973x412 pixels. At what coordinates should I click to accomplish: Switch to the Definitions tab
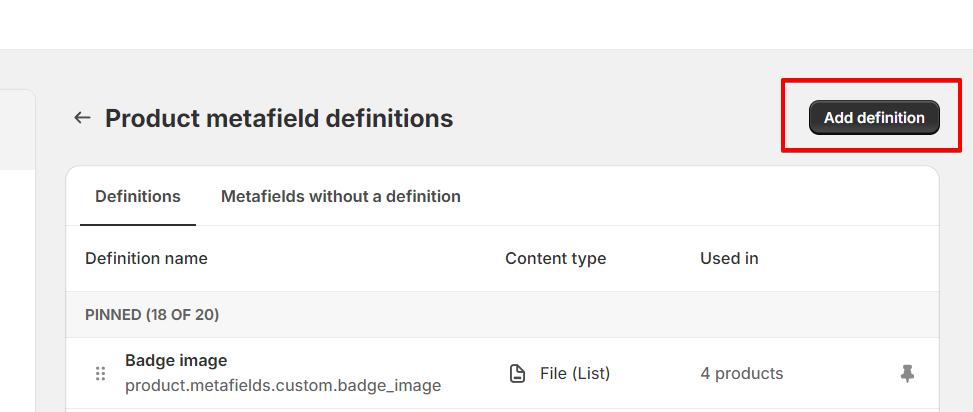(x=138, y=196)
